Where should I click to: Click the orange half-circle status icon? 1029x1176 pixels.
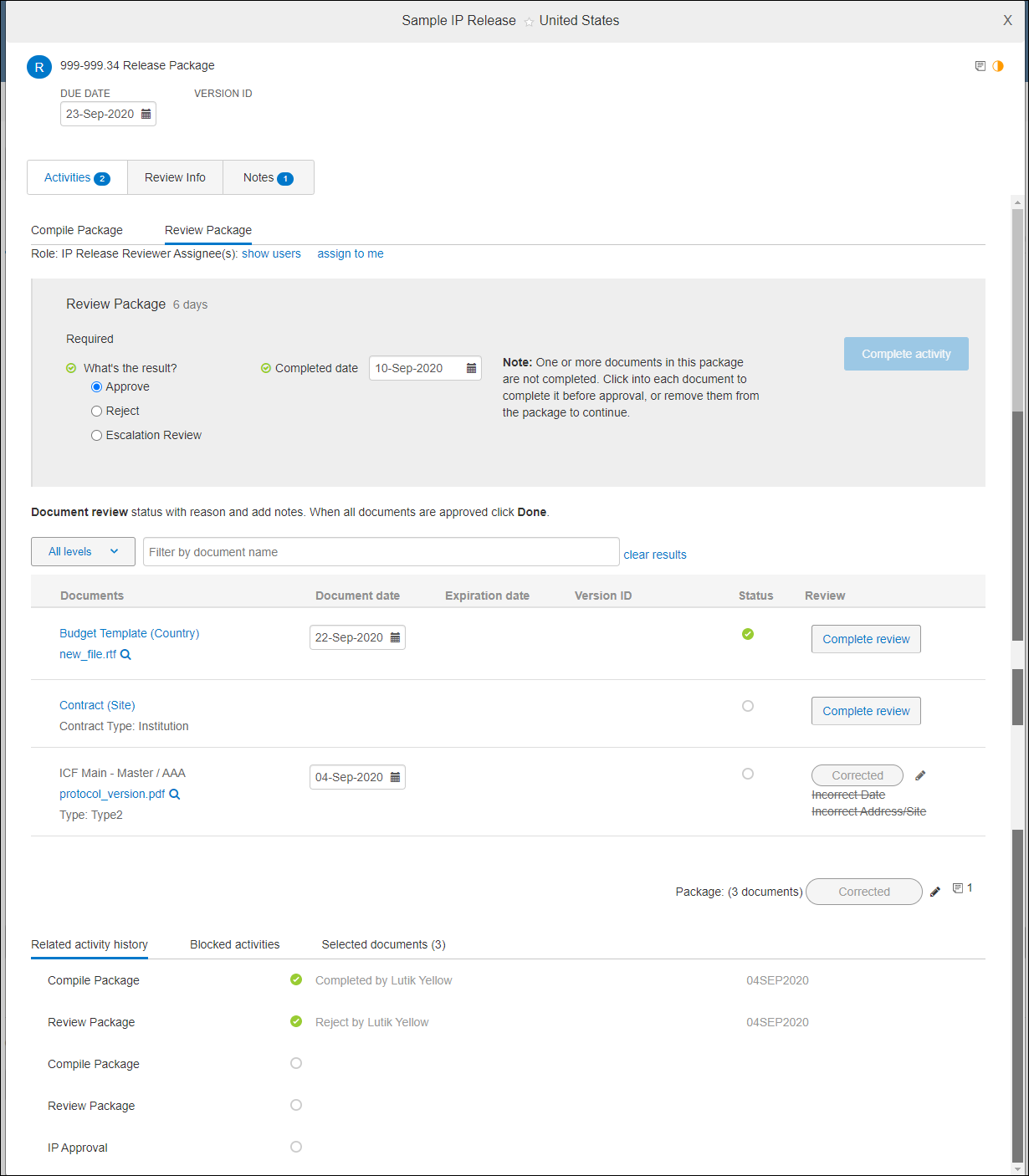point(997,65)
